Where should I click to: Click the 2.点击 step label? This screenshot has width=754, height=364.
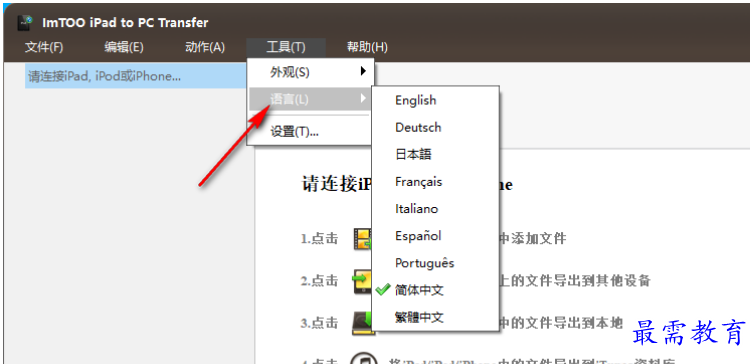pos(320,281)
